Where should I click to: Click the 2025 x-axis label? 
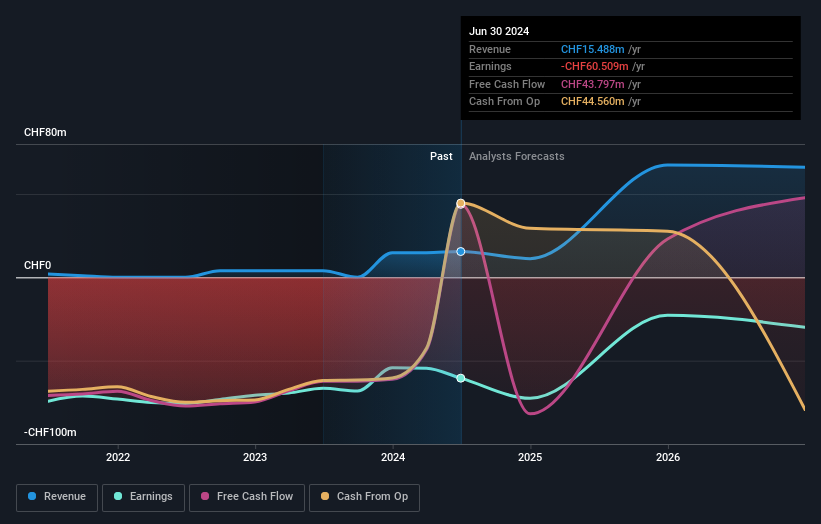(530, 458)
